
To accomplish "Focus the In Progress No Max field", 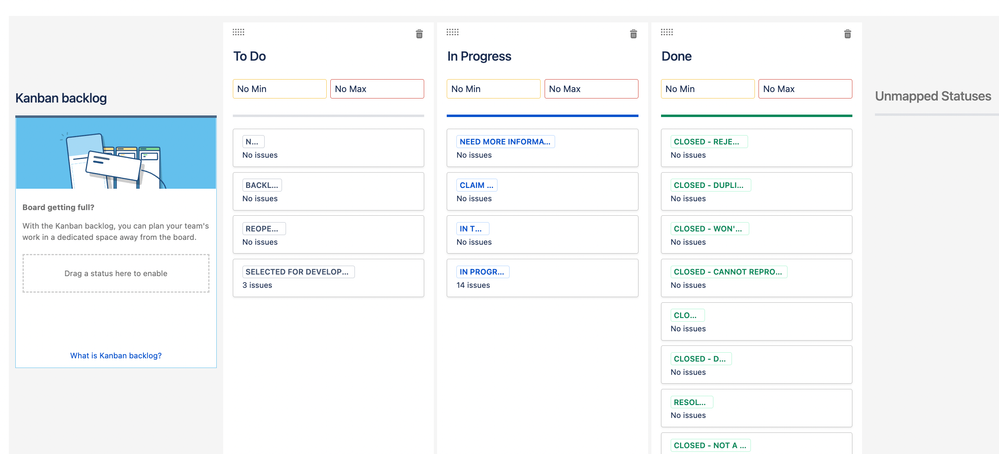I will (591, 89).
